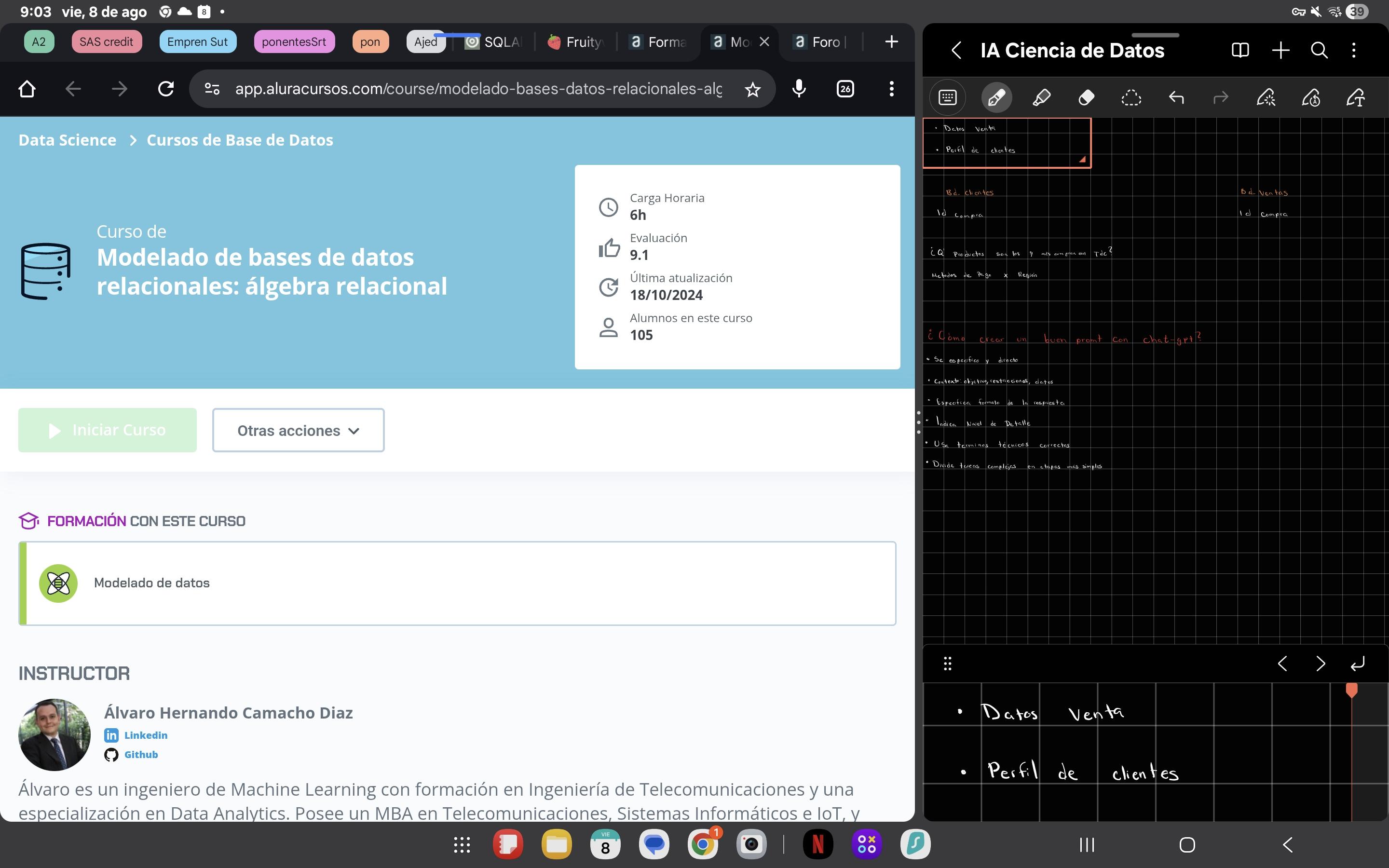The image size is (1389, 868).
Task: Add content with Notes plus icon
Action: pos(1280,51)
